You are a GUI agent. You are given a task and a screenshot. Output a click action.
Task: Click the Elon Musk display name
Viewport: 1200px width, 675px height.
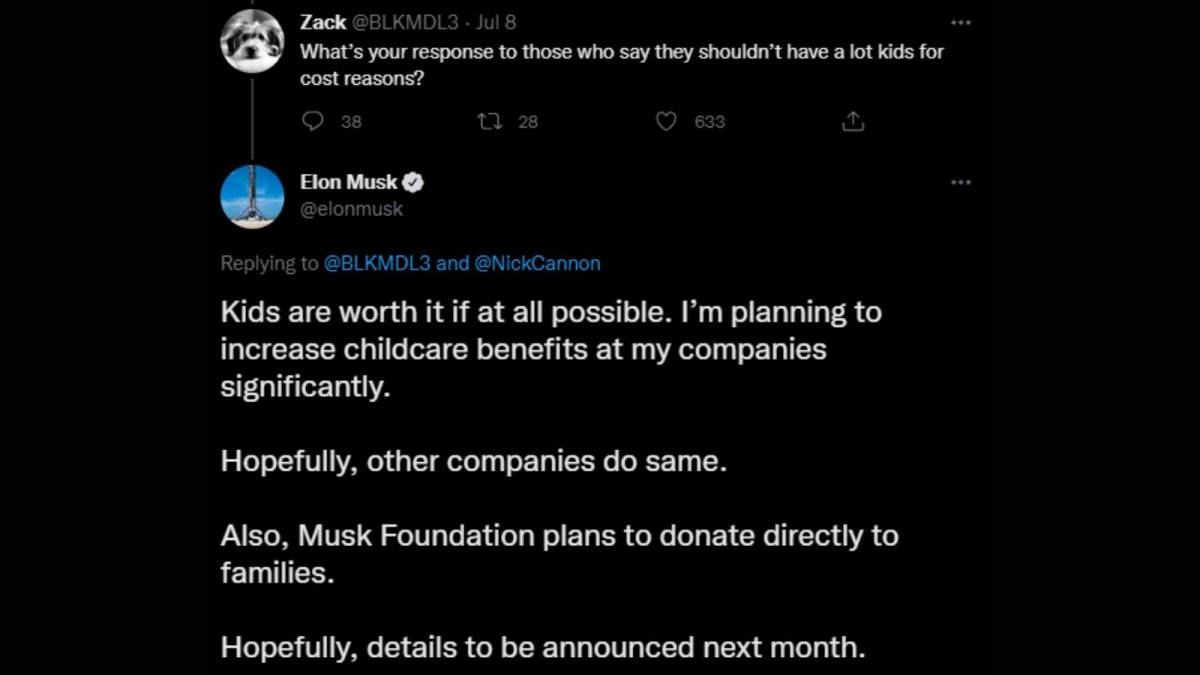click(x=348, y=182)
